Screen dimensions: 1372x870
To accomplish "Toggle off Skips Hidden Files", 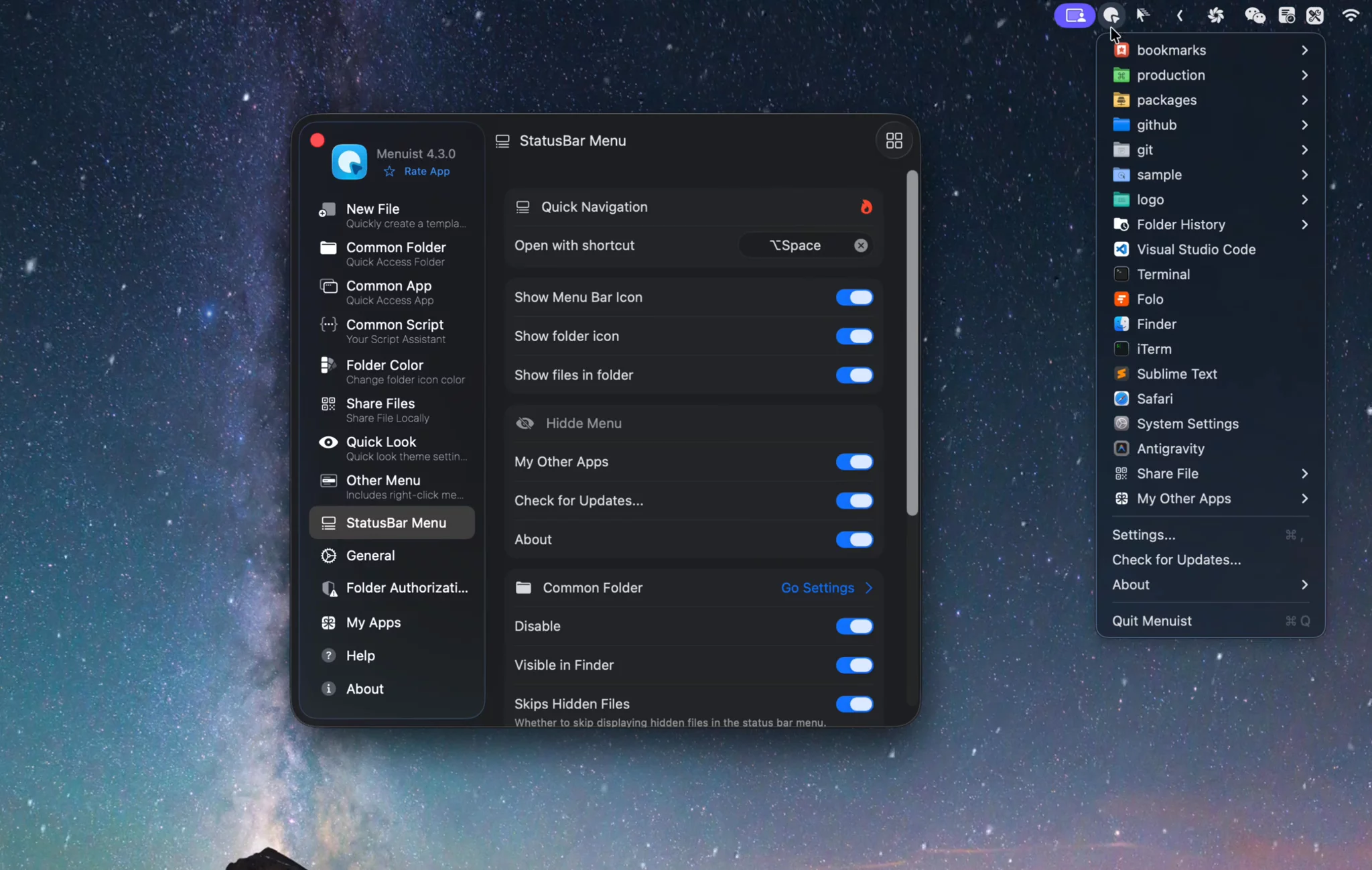I will click(854, 704).
